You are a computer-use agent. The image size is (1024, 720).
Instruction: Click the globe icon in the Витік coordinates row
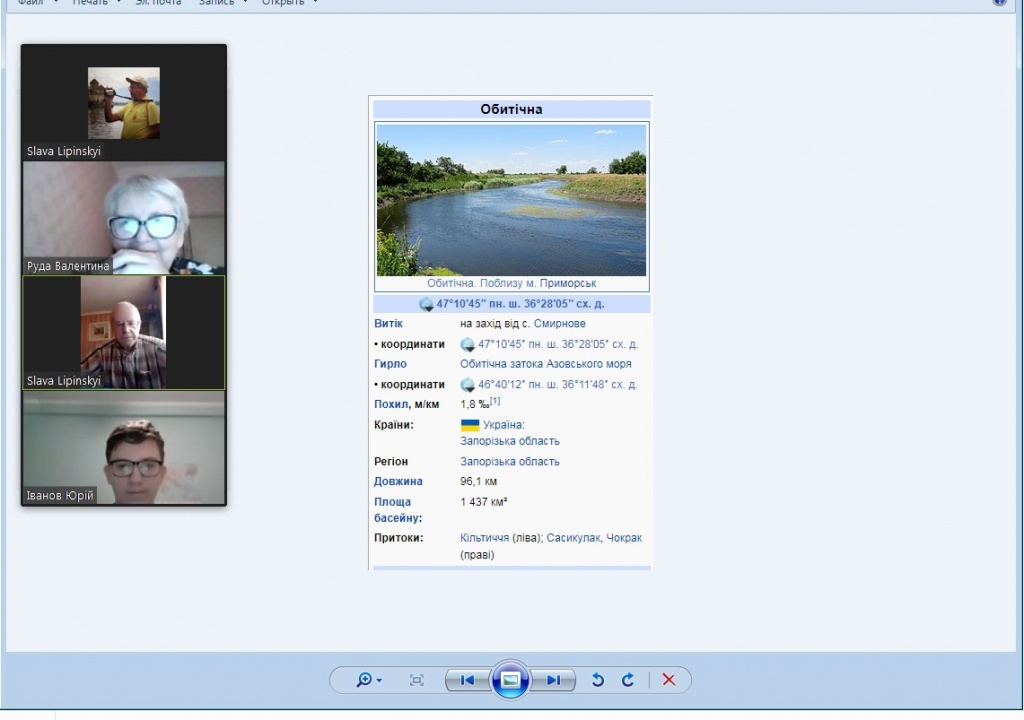[x=467, y=344]
